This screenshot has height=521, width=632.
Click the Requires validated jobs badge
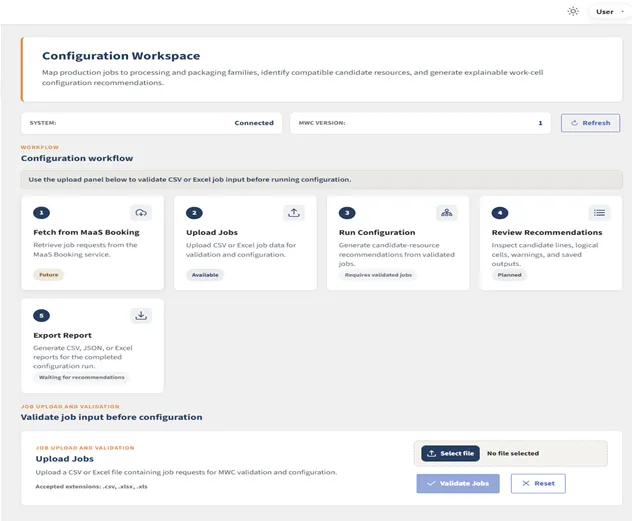[378, 275]
